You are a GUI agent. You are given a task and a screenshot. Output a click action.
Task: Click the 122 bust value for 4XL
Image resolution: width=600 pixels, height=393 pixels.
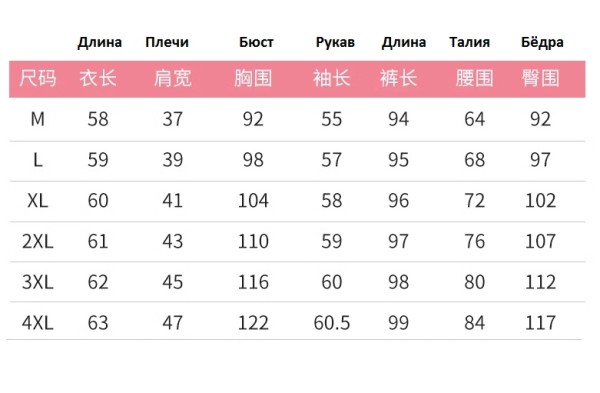click(x=253, y=323)
